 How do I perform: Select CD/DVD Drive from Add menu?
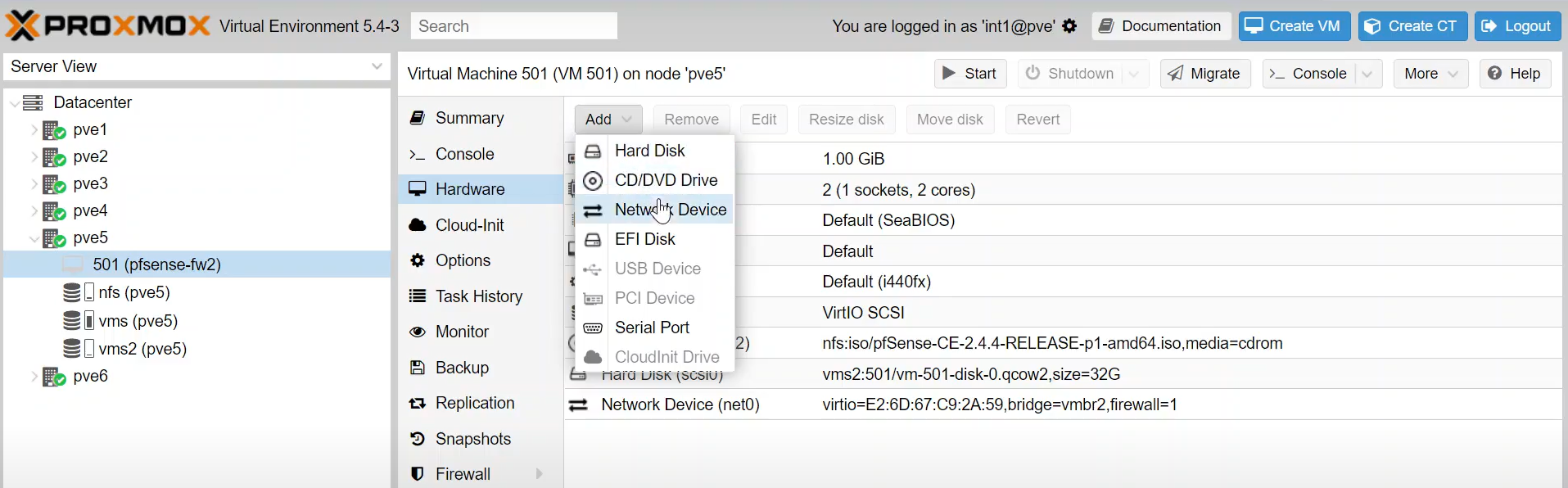point(654,180)
